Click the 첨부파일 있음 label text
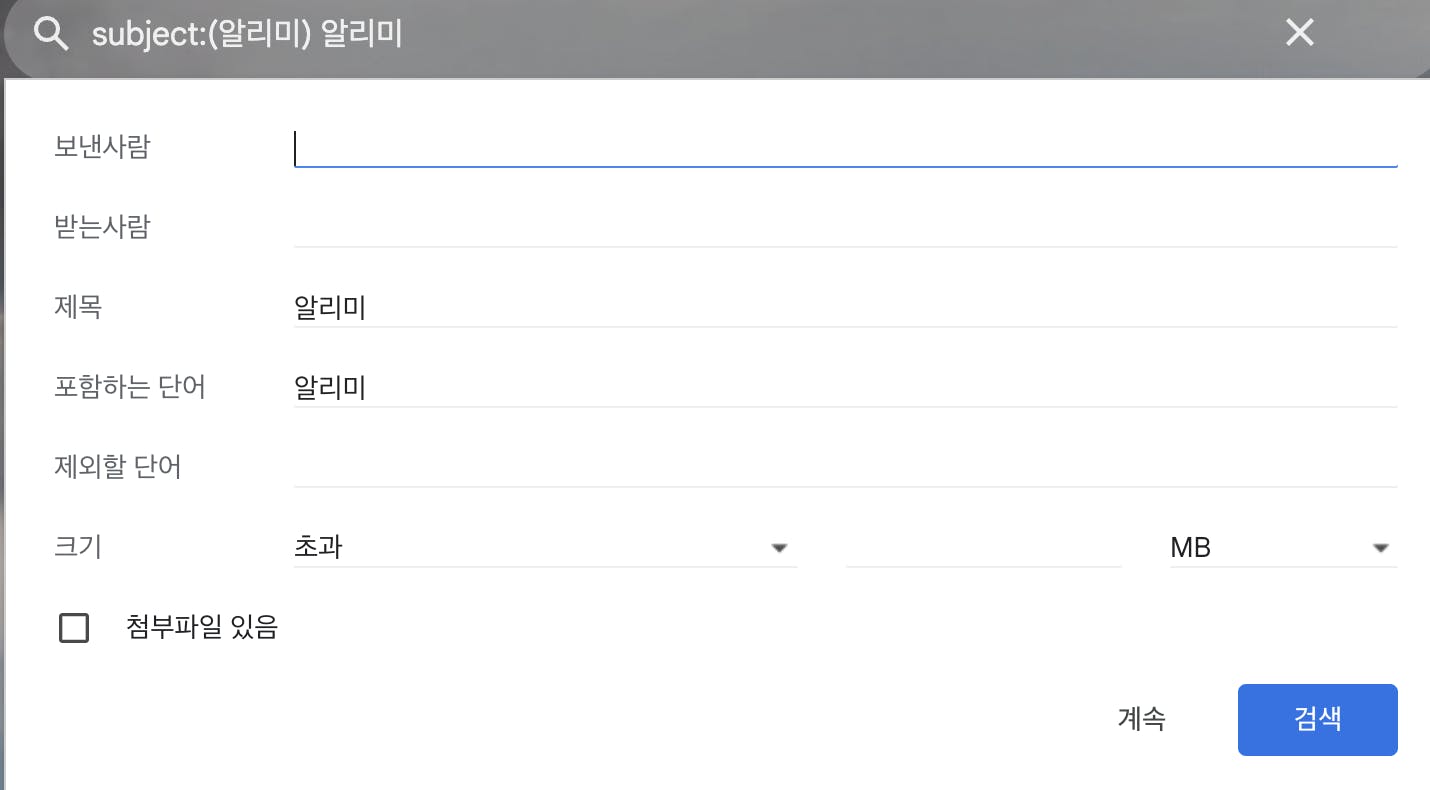Image resolution: width=1430 pixels, height=790 pixels. click(x=202, y=627)
